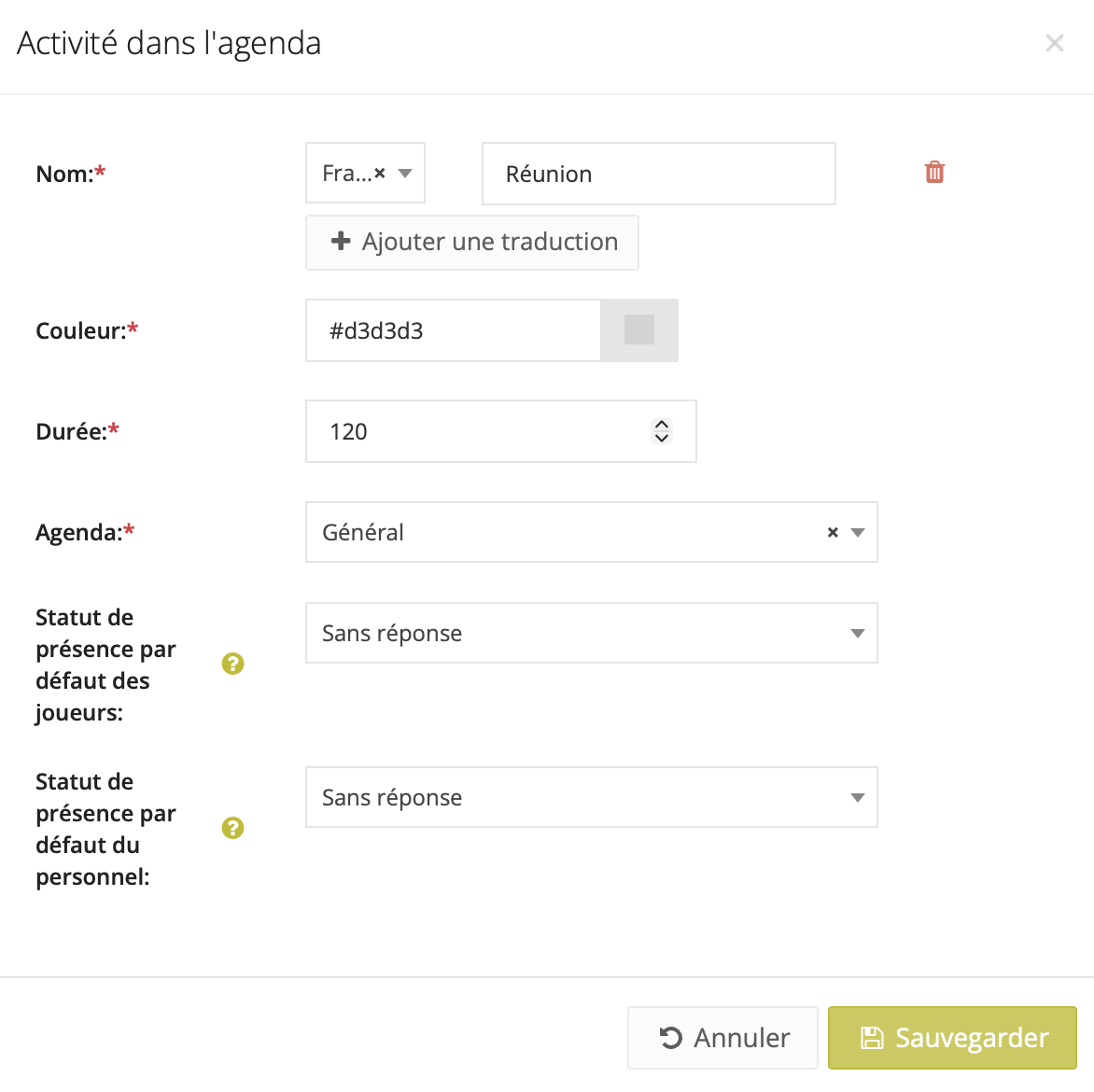Image resolution: width=1094 pixels, height=1092 pixels.
Task: Click the red trash delete icon
Action: 934,173
